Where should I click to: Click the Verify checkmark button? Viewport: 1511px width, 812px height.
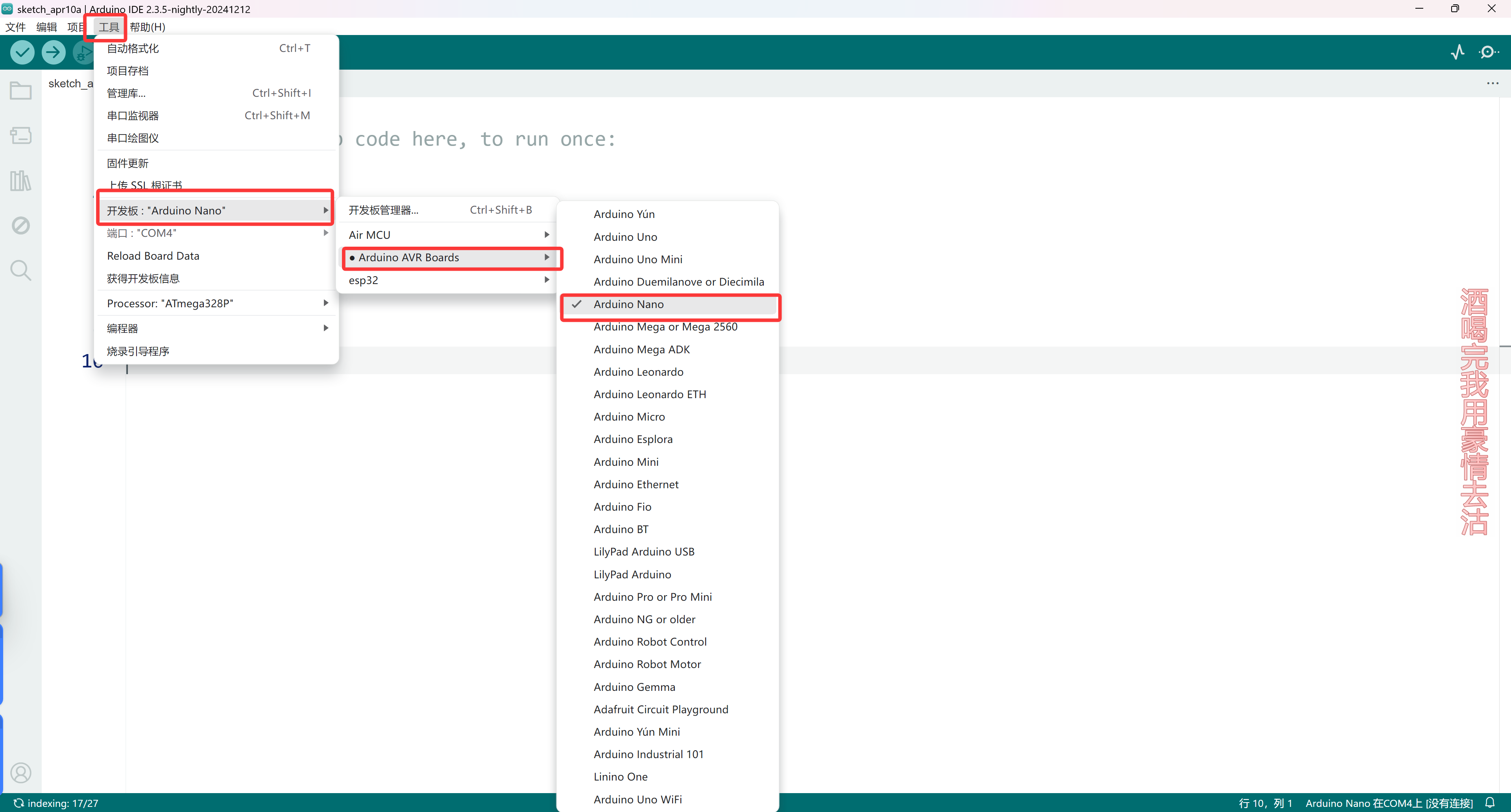pyautogui.click(x=22, y=52)
